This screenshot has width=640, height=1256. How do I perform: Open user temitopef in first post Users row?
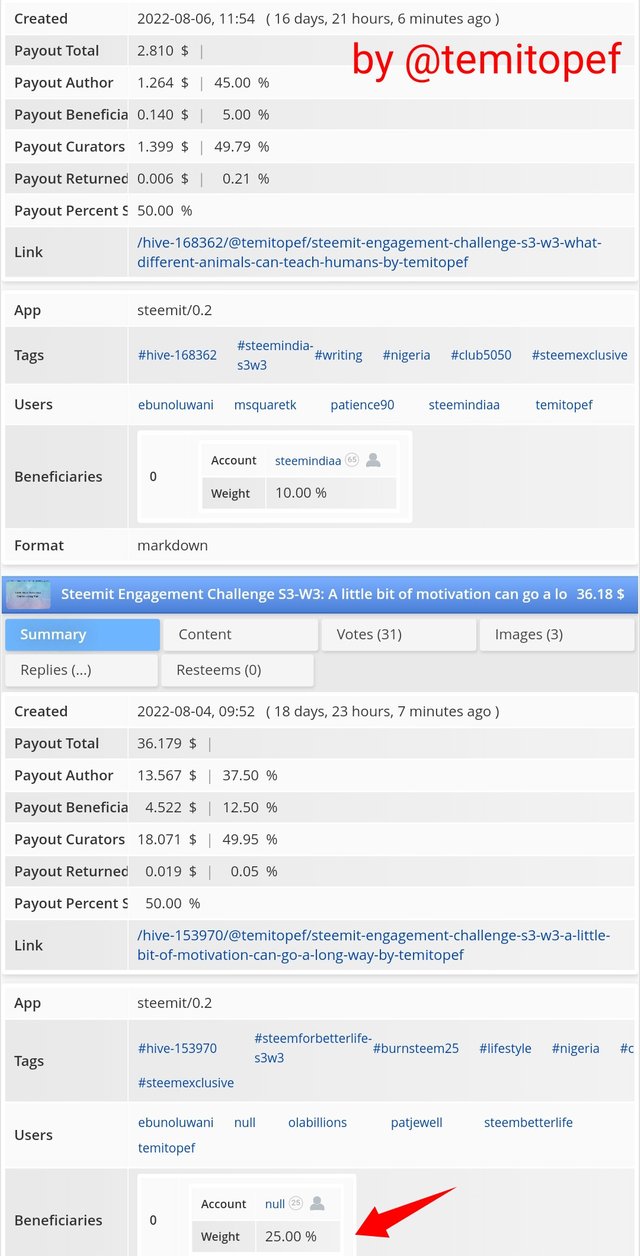coord(564,405)
